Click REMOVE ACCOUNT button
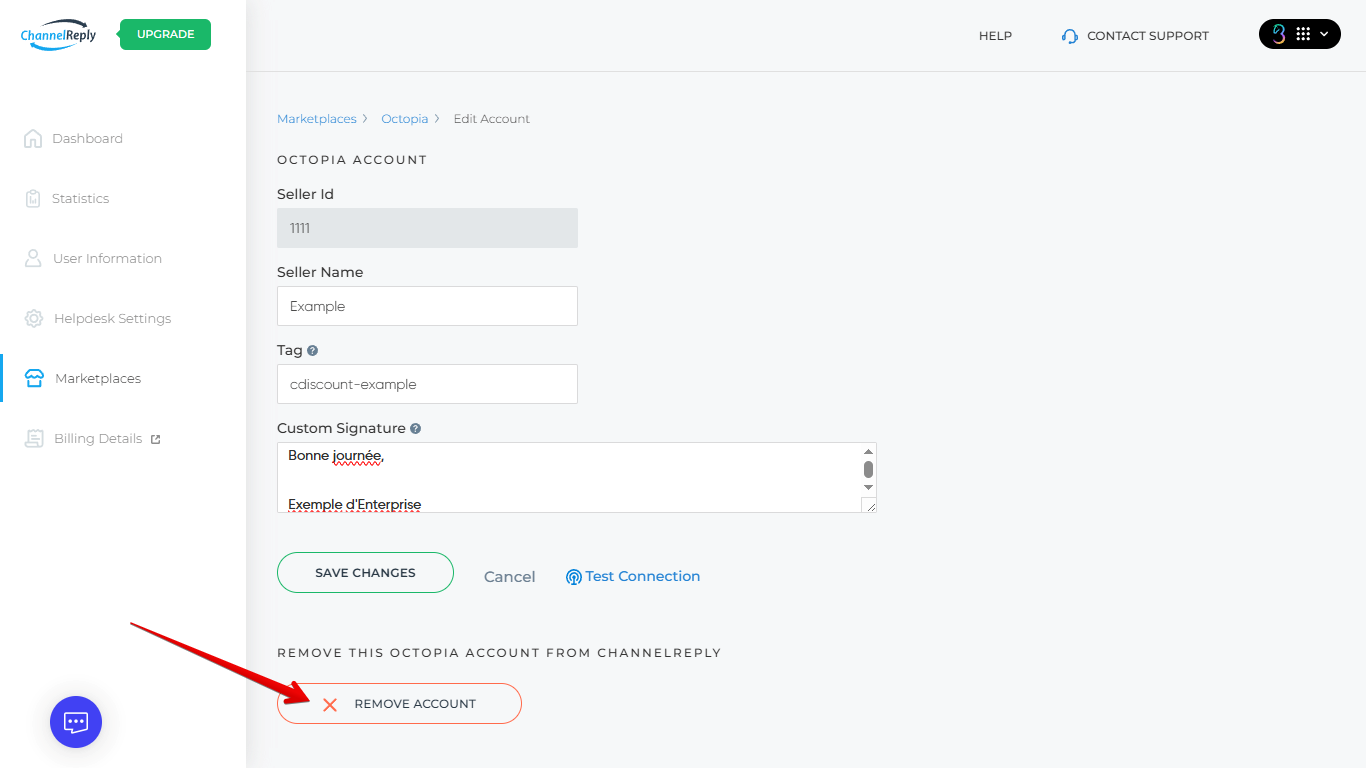This screenshot has width=1366, height=768. pos(399,704)
